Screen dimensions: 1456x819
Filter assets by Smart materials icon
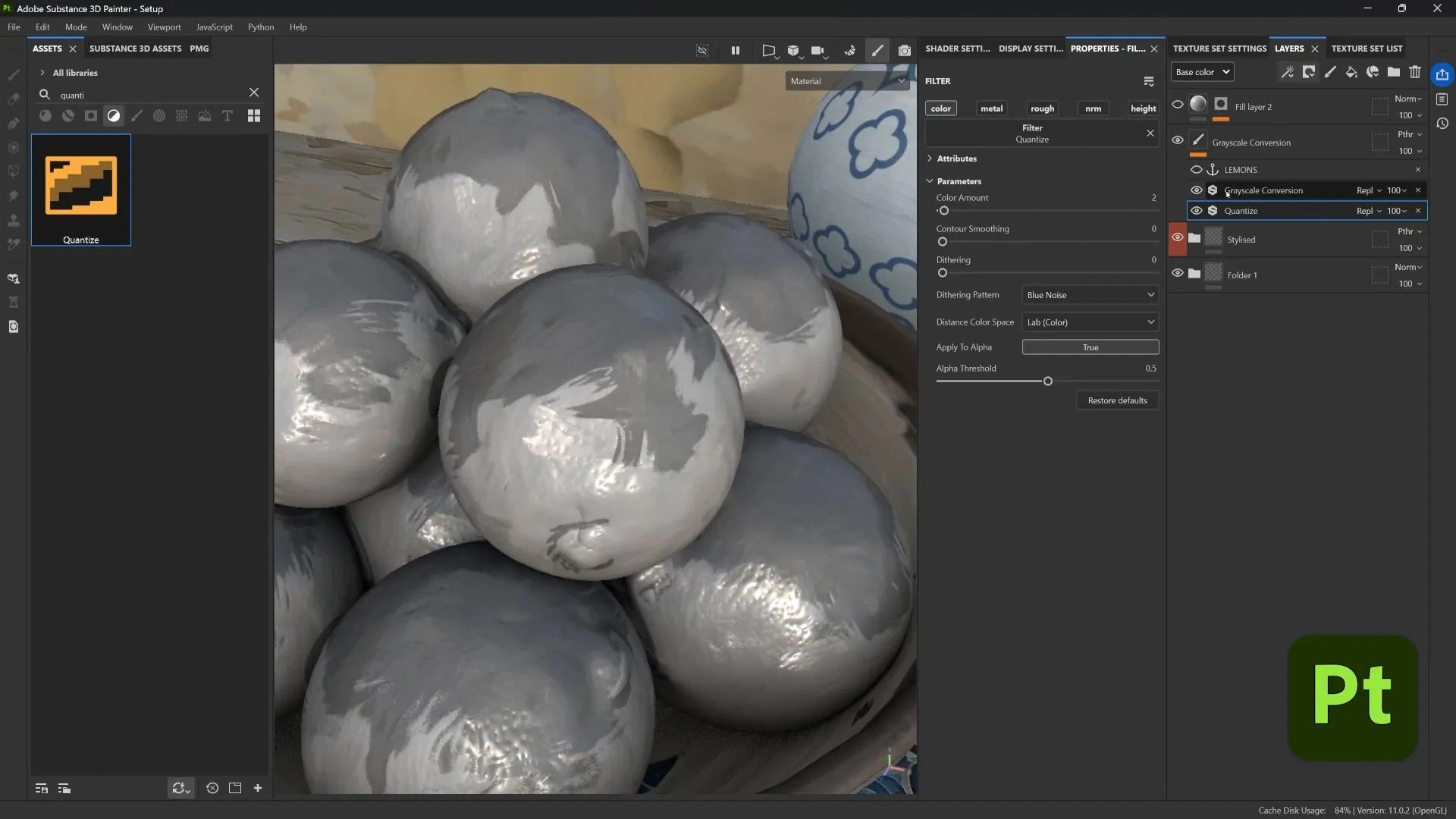[68, 116]
